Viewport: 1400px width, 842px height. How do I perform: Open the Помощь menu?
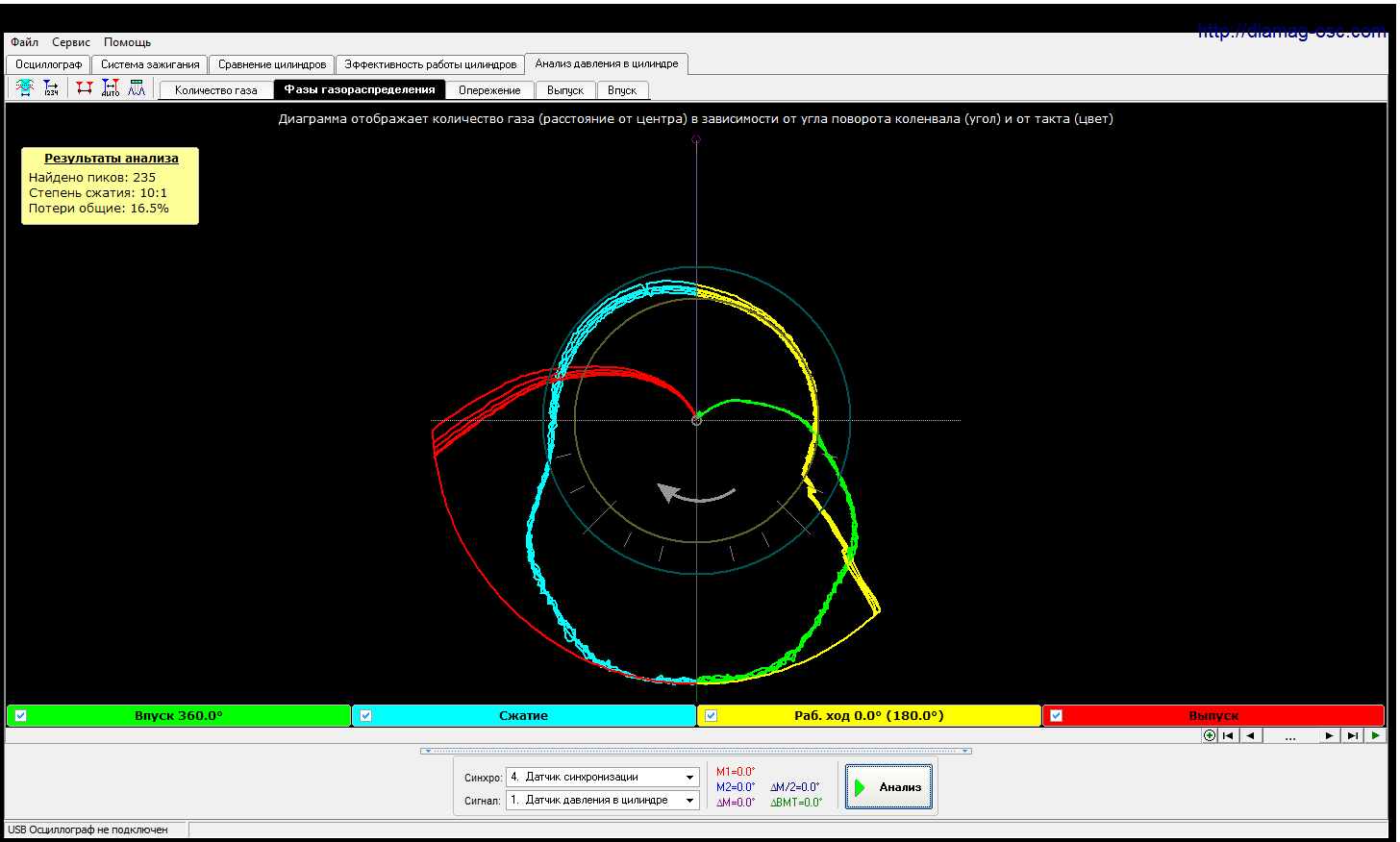pos(128,42)
